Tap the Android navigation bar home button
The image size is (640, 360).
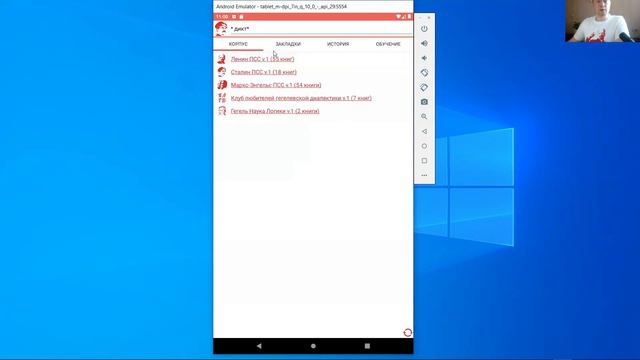pos(313,346)
